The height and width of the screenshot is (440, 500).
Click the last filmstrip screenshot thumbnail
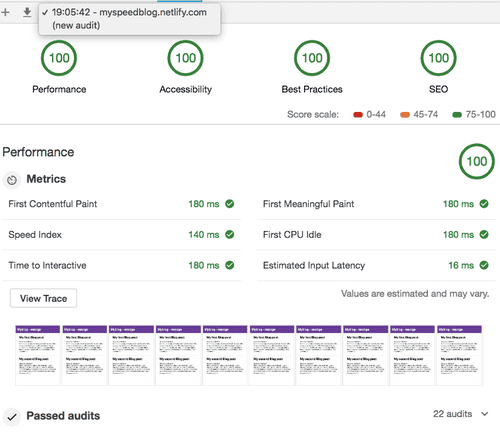459,355
